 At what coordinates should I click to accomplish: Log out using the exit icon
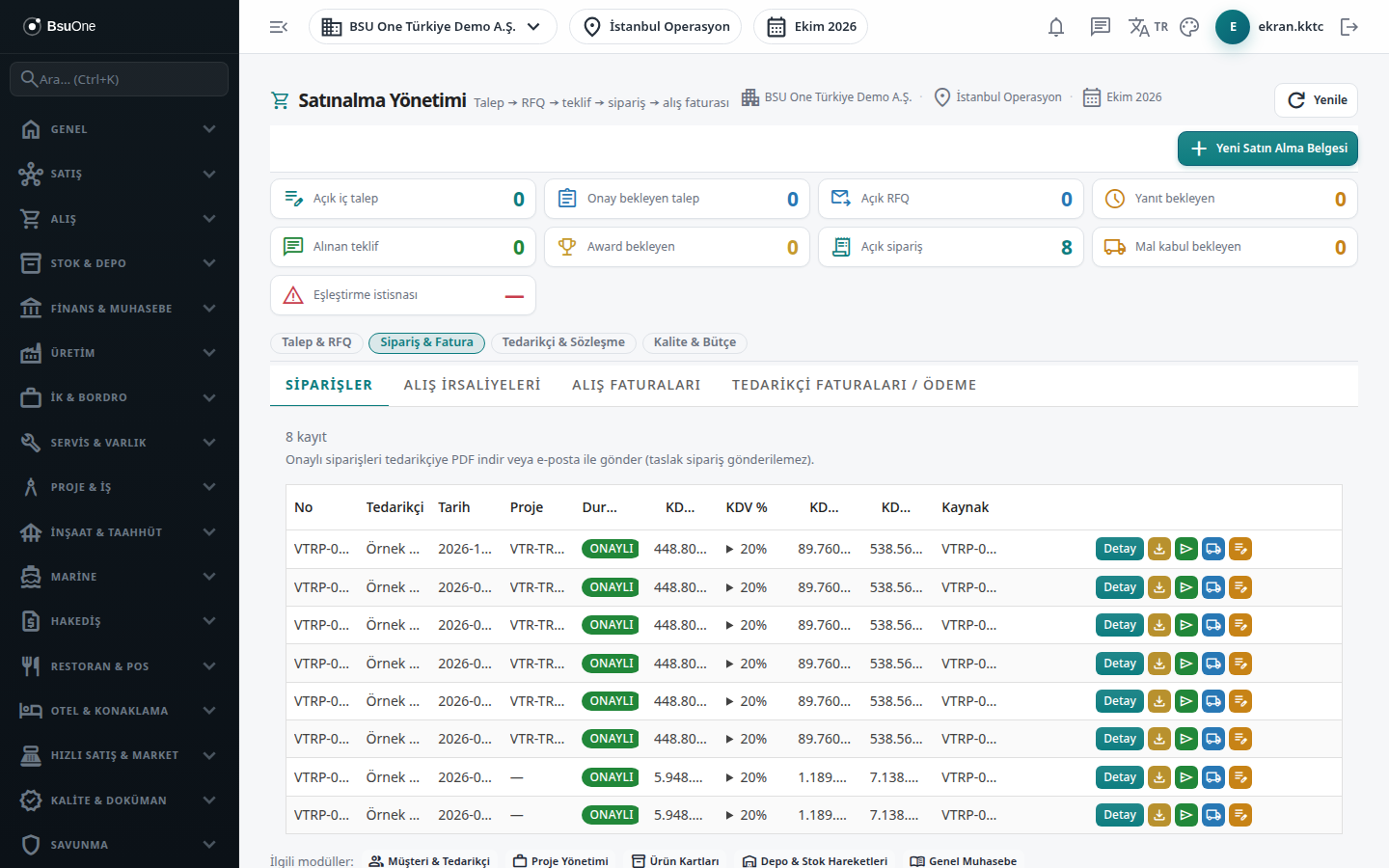click(x=1349, y=27)
